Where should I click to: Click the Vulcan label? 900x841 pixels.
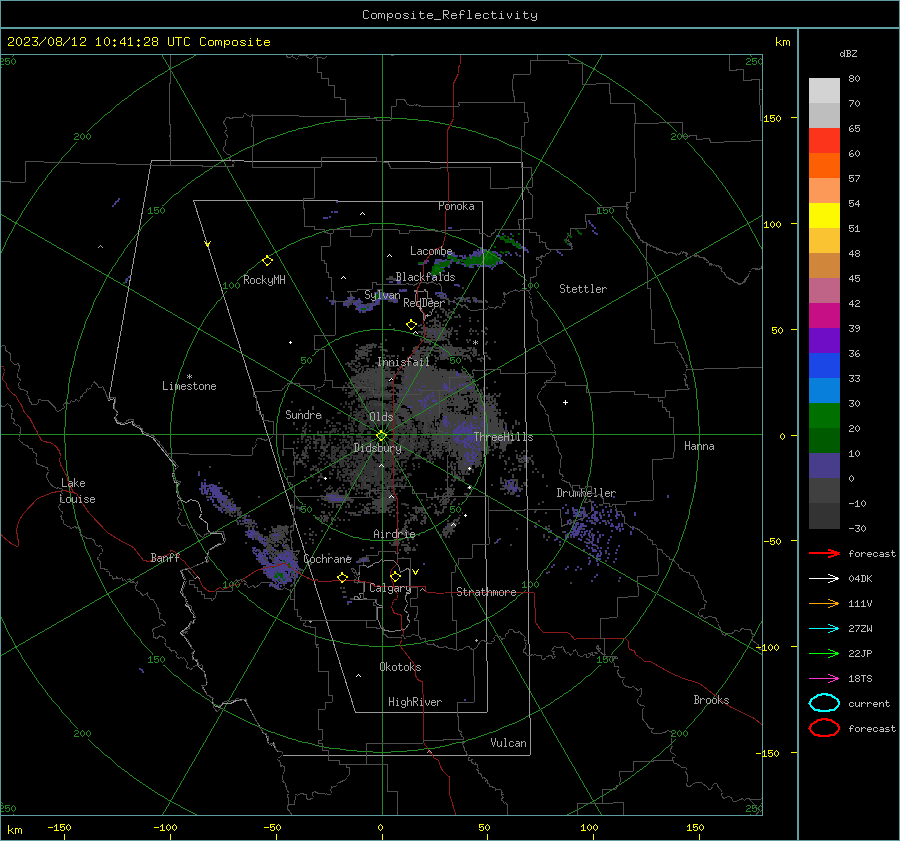509,743
